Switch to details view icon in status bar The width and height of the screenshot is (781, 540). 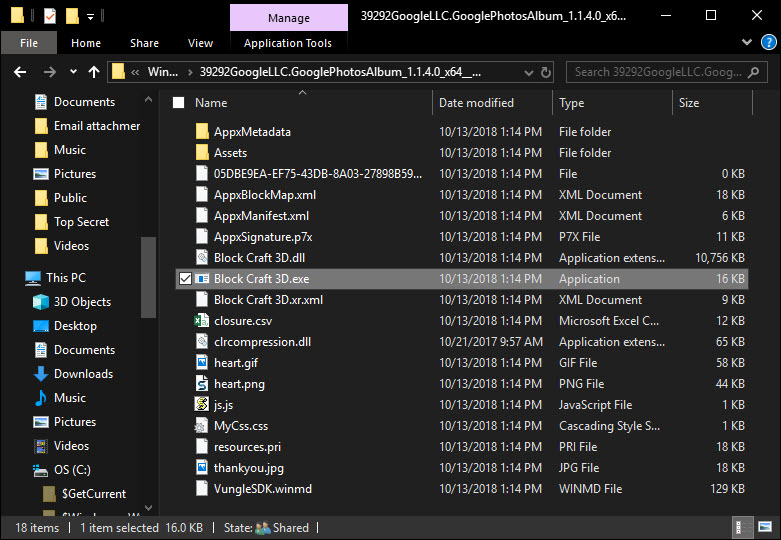(744, 527)
